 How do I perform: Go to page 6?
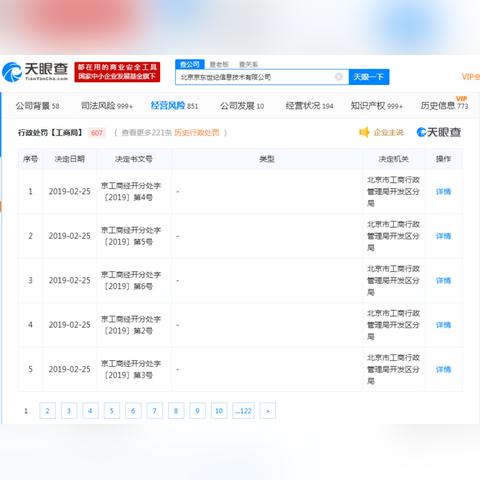coord(133,411)
